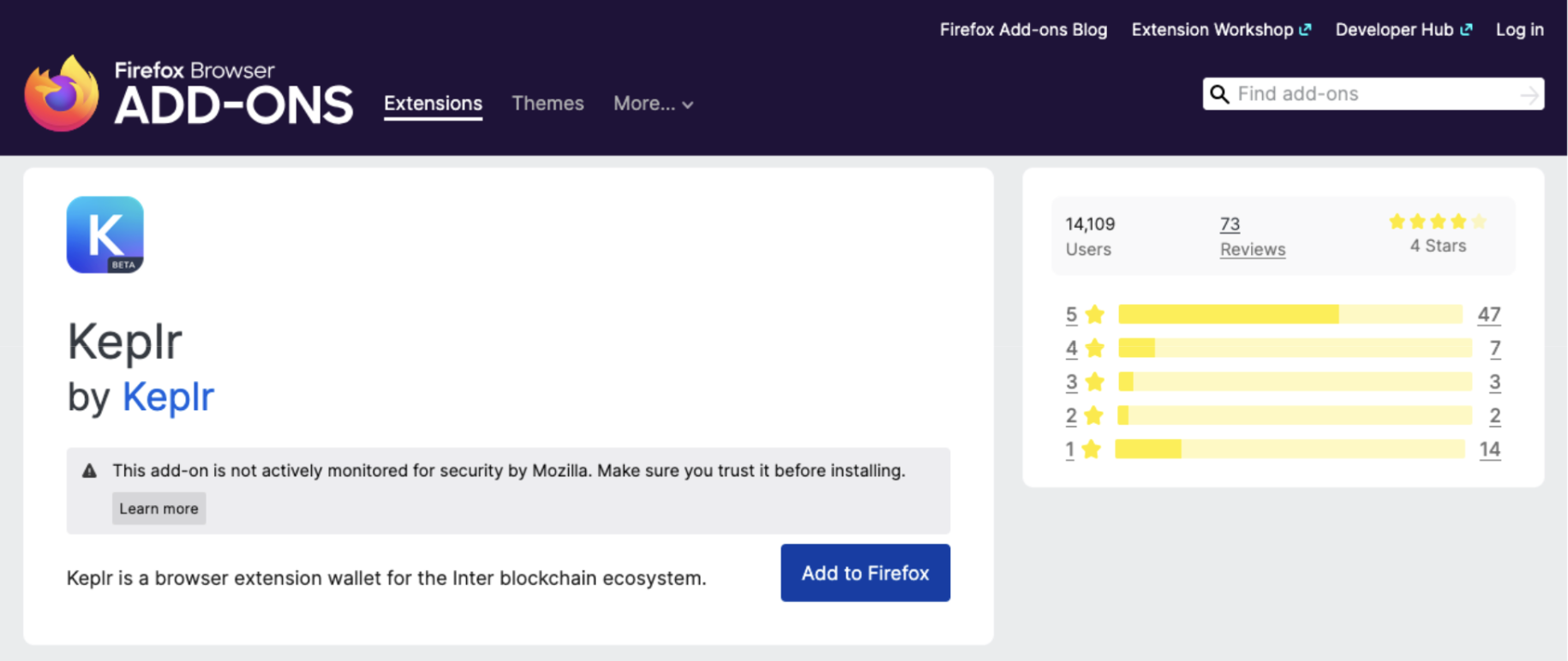
Task: Click the rating number 3 link
Action: pos(1071,382)
